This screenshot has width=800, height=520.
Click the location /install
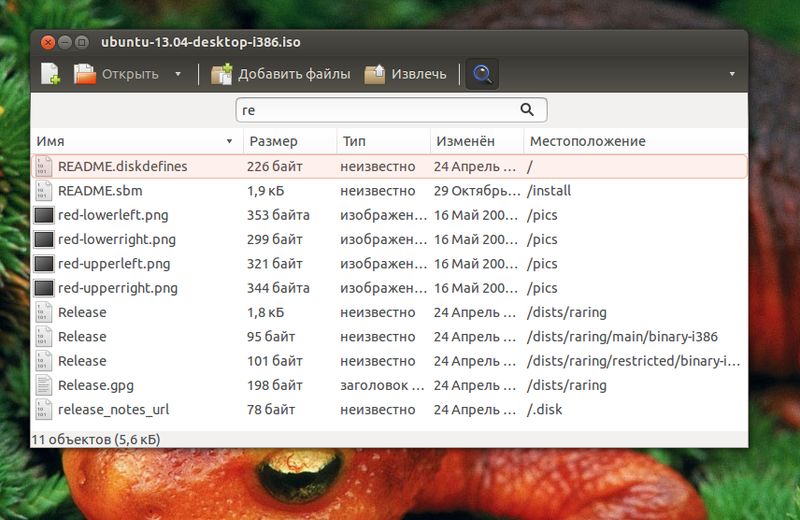(549, 191)
